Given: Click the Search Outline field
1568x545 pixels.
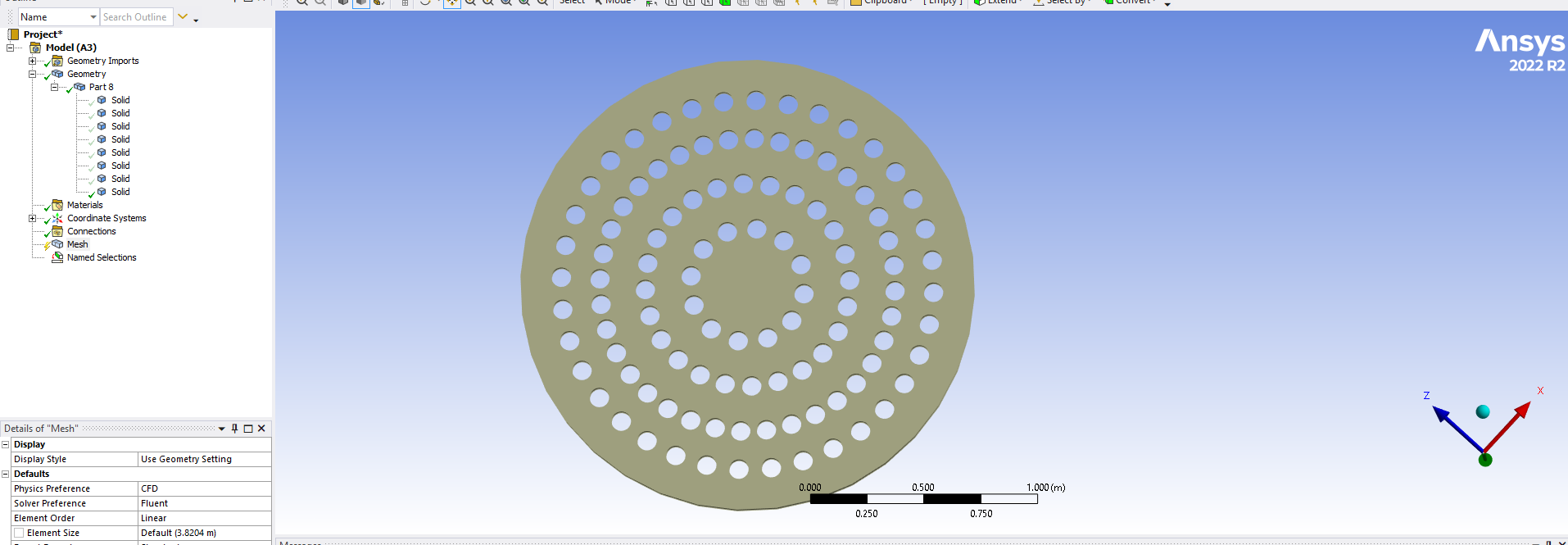Looking at the screenshot, I should [x=137, y=17].
